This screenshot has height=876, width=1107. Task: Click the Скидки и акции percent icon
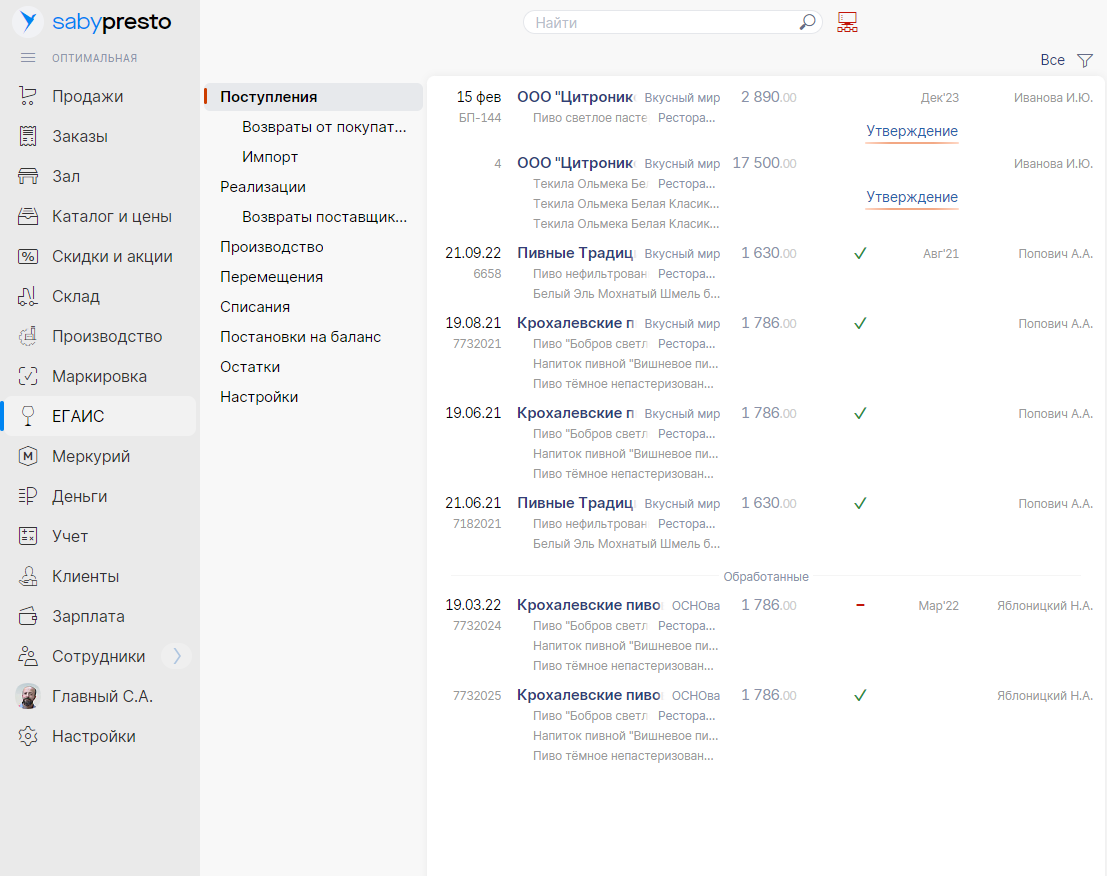(28, 256)
